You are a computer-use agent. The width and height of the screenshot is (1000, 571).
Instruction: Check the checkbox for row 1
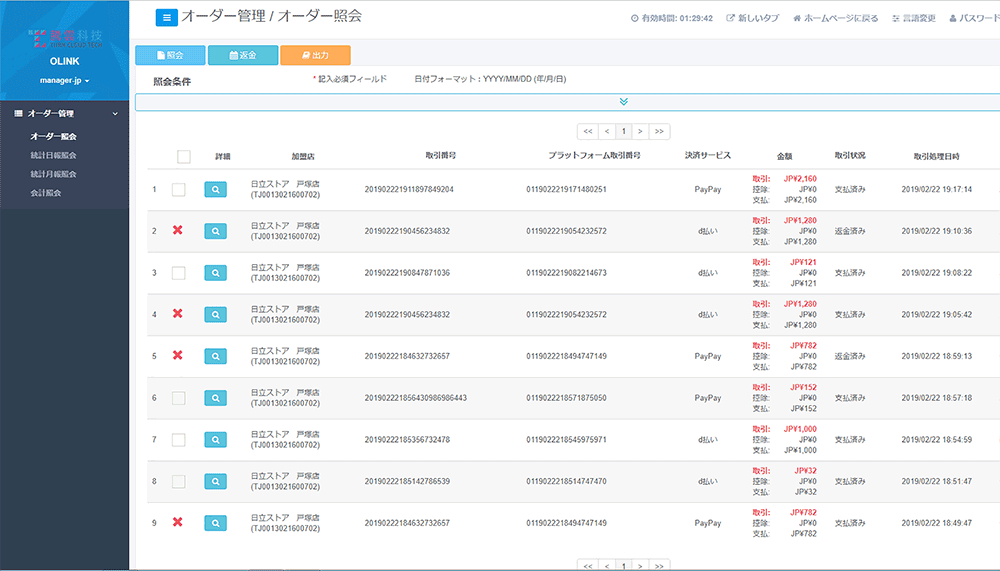coord(178,189)
